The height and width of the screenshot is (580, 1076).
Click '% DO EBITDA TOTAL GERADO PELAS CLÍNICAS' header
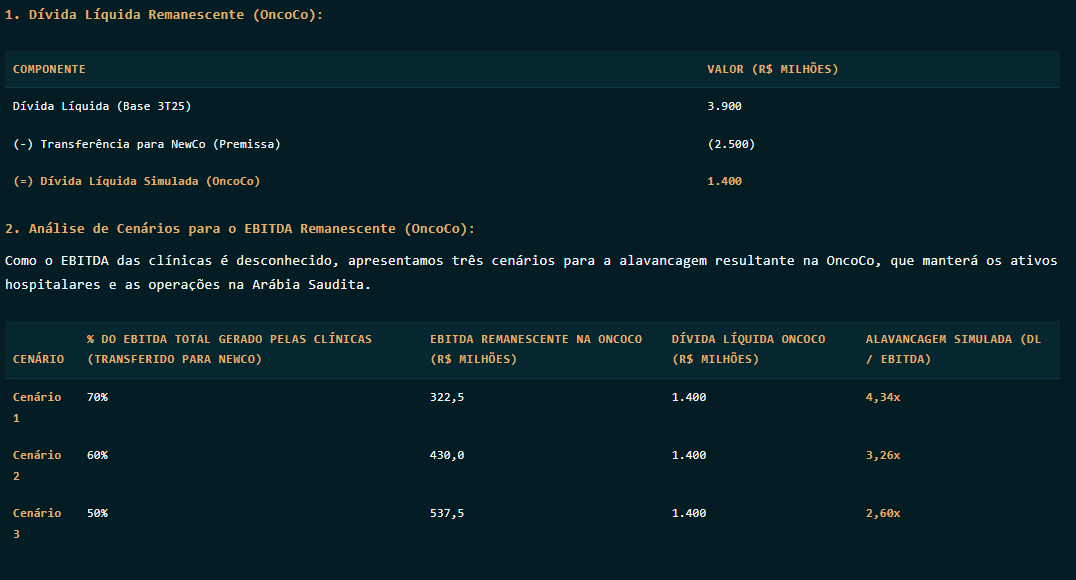pyautogui.click(x=229, y=349)
